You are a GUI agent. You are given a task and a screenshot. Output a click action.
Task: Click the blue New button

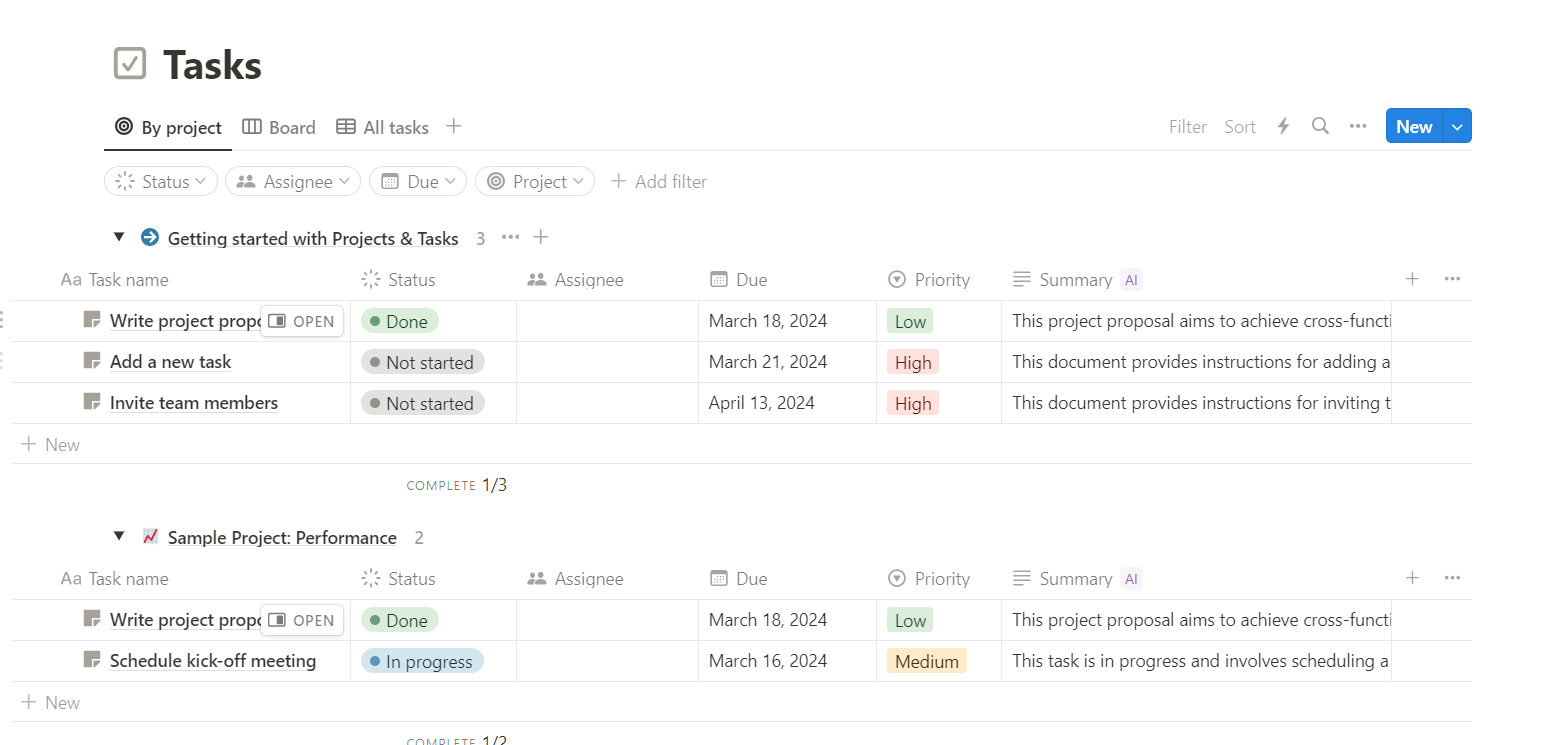1414,126
